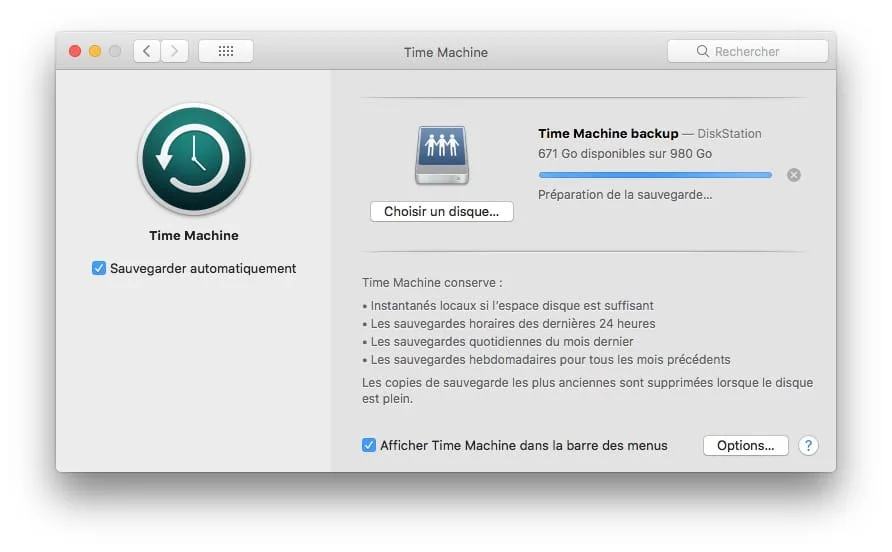Click the network backup disk icon

[x=442, y=155]
